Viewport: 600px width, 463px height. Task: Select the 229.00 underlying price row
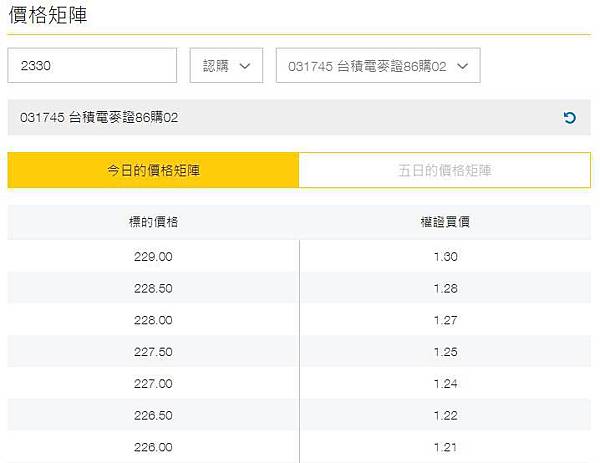click(x=299, y=256)
